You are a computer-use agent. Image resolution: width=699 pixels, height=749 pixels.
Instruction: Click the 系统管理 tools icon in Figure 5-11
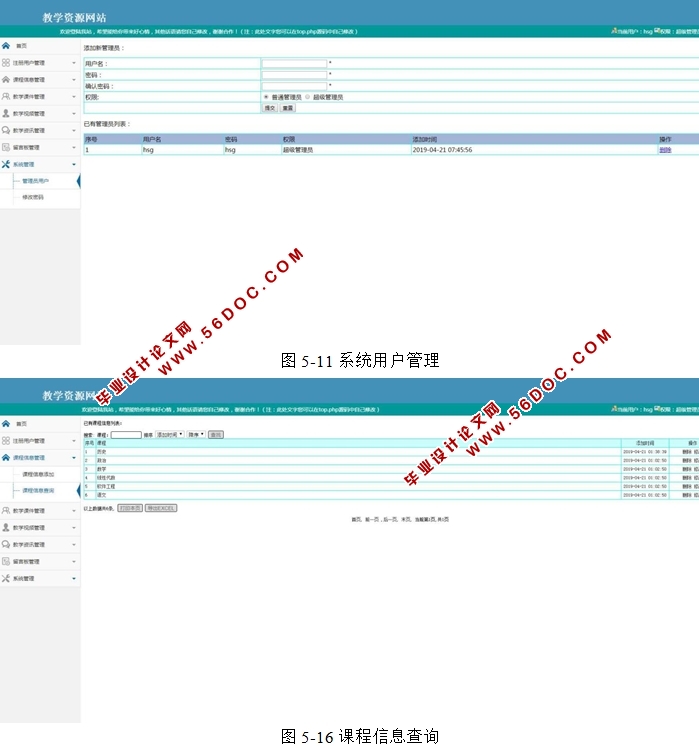tap(6, 164)
